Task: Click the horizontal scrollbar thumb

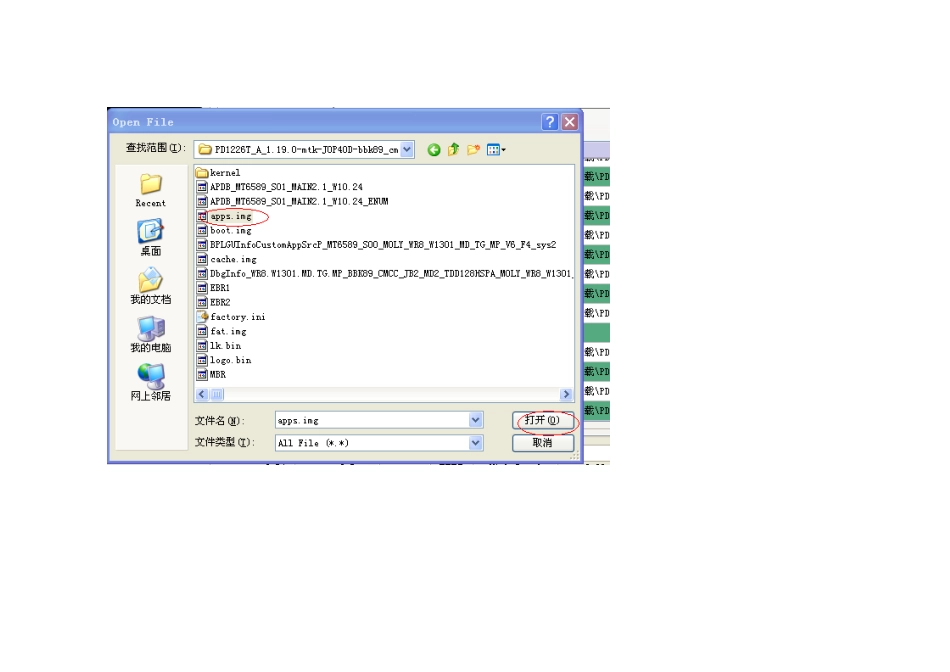Action: tap(216, 394)
